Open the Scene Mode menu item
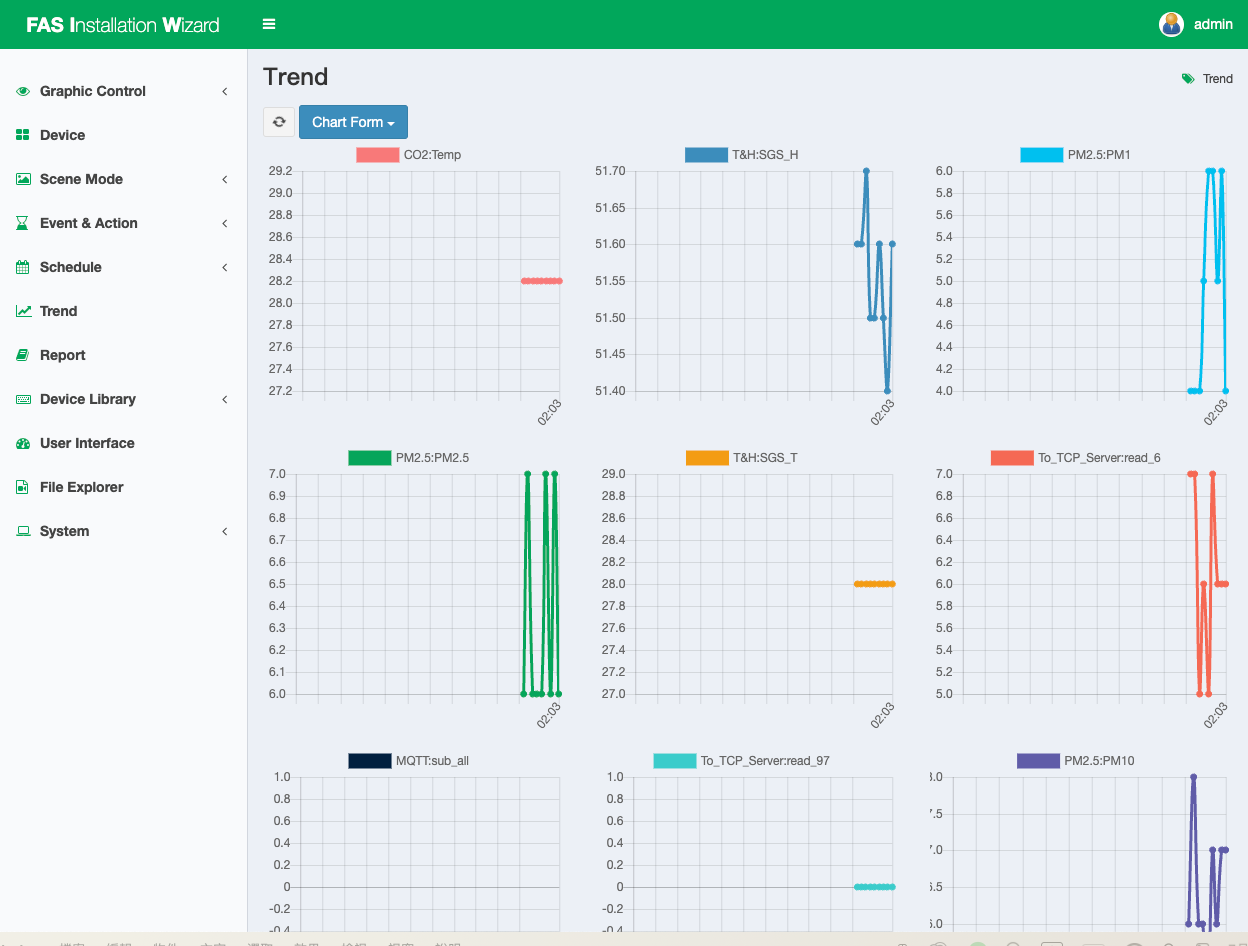1248x946 pixels. [81, 179]
